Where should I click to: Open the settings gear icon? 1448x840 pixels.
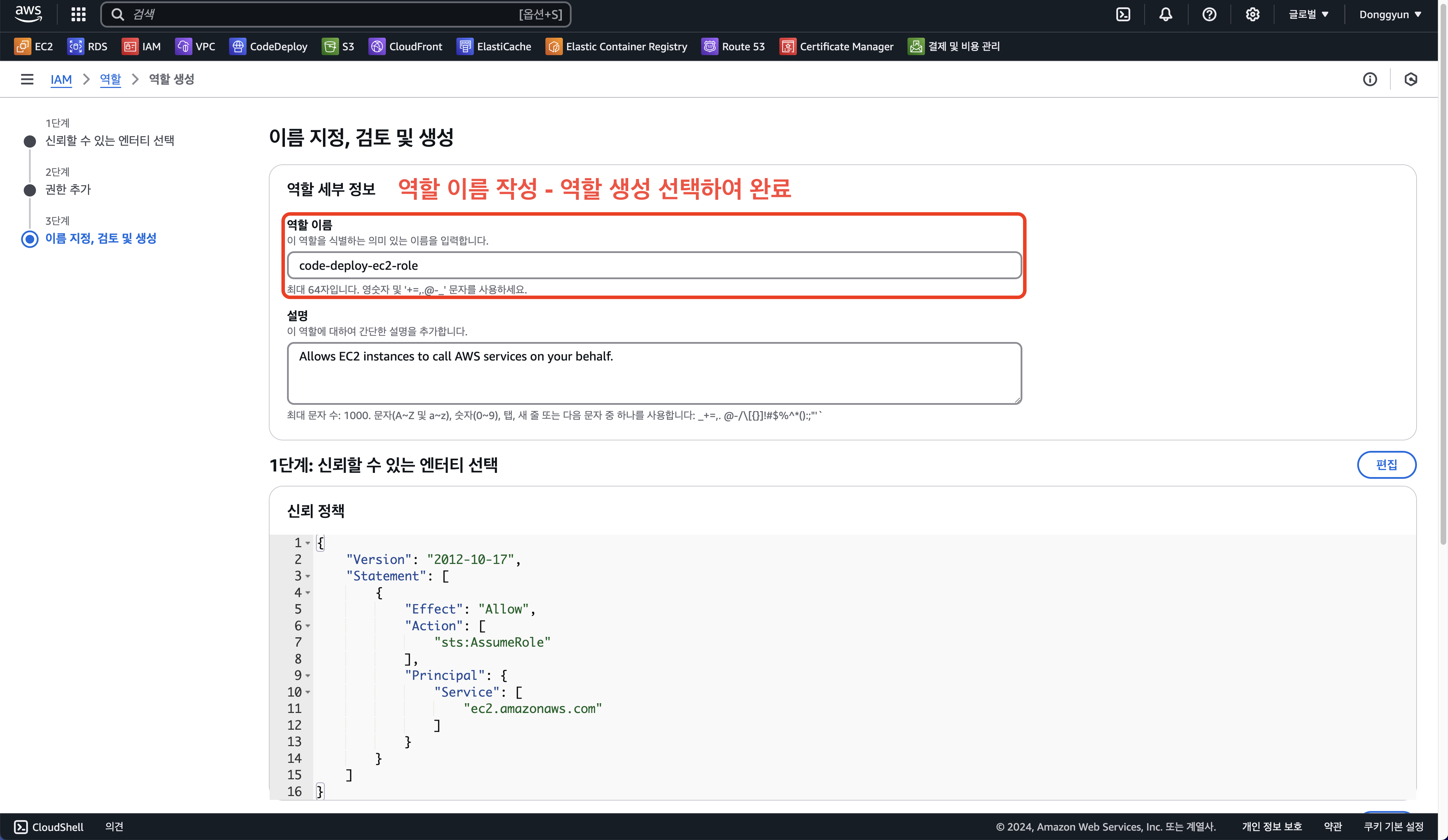point(1252,14)
